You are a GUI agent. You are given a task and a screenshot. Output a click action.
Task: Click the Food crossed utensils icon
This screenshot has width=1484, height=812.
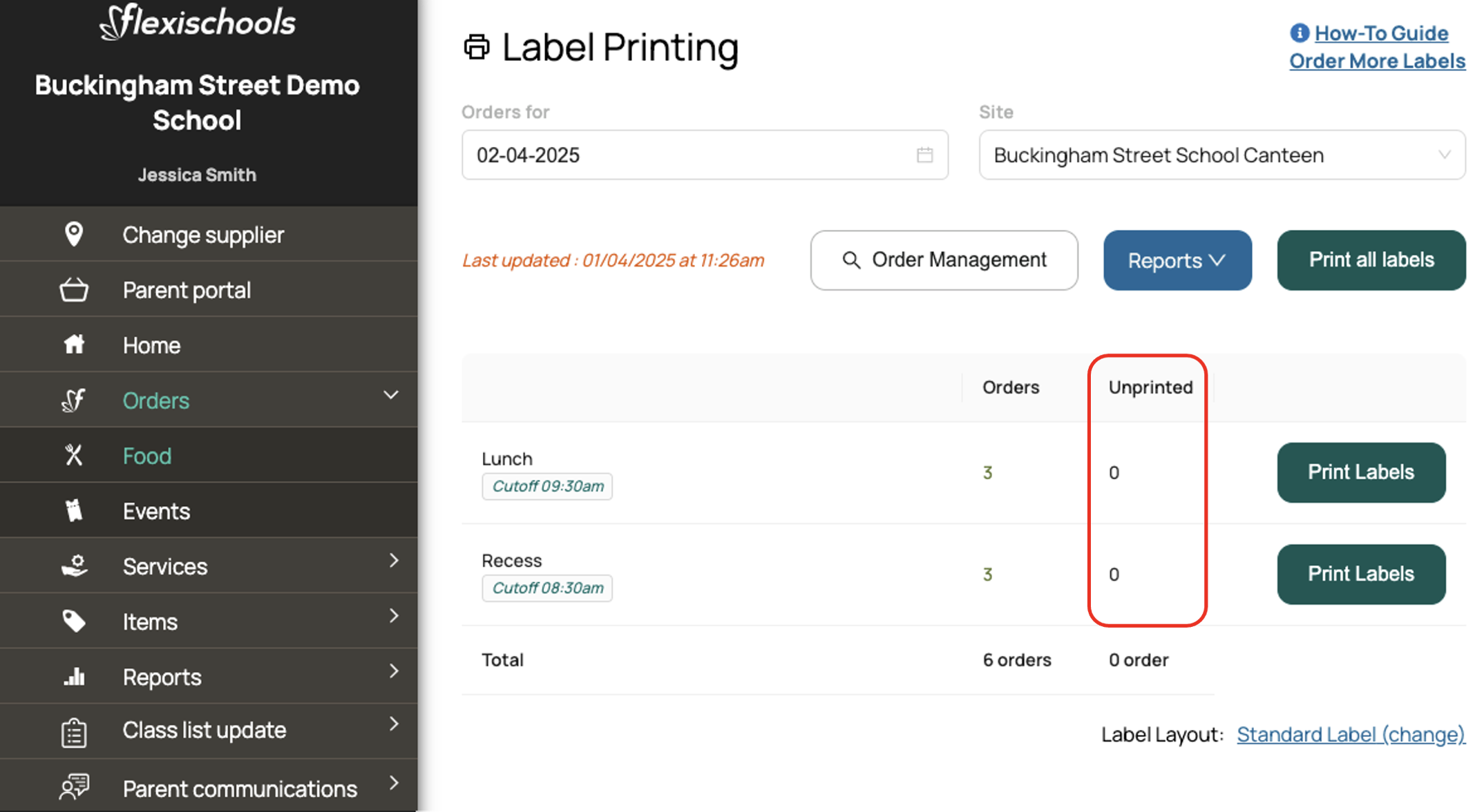coord(74,455)
